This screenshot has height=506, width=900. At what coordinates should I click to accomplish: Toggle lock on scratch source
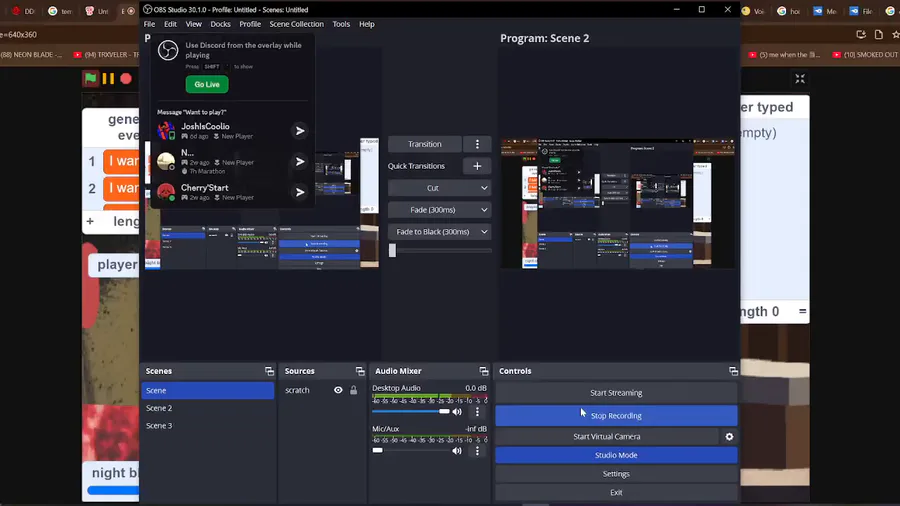click(354, 390)
